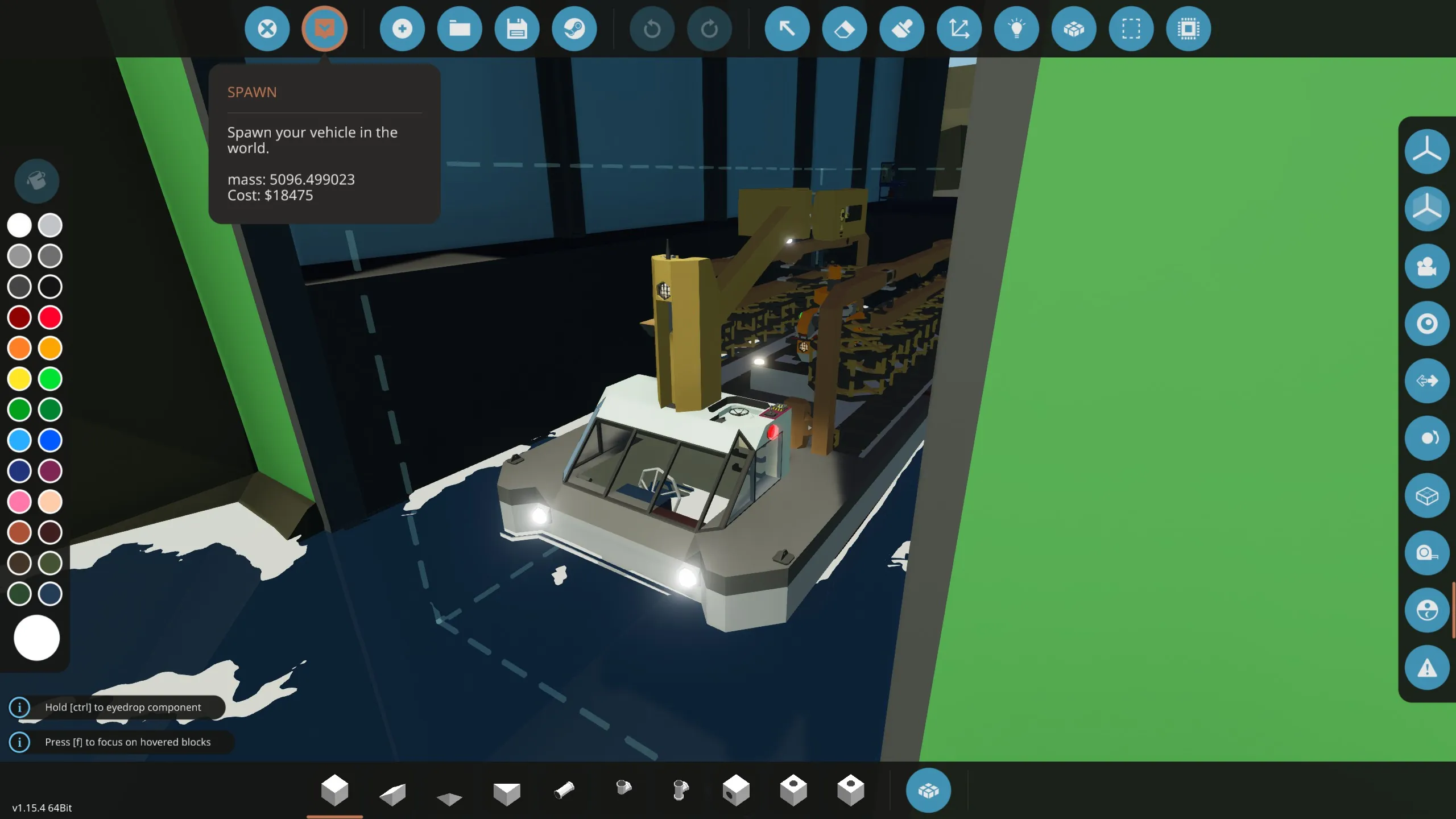Select the wedge block in hotbar
1456x819 pixels.
(x=392, y=793)
